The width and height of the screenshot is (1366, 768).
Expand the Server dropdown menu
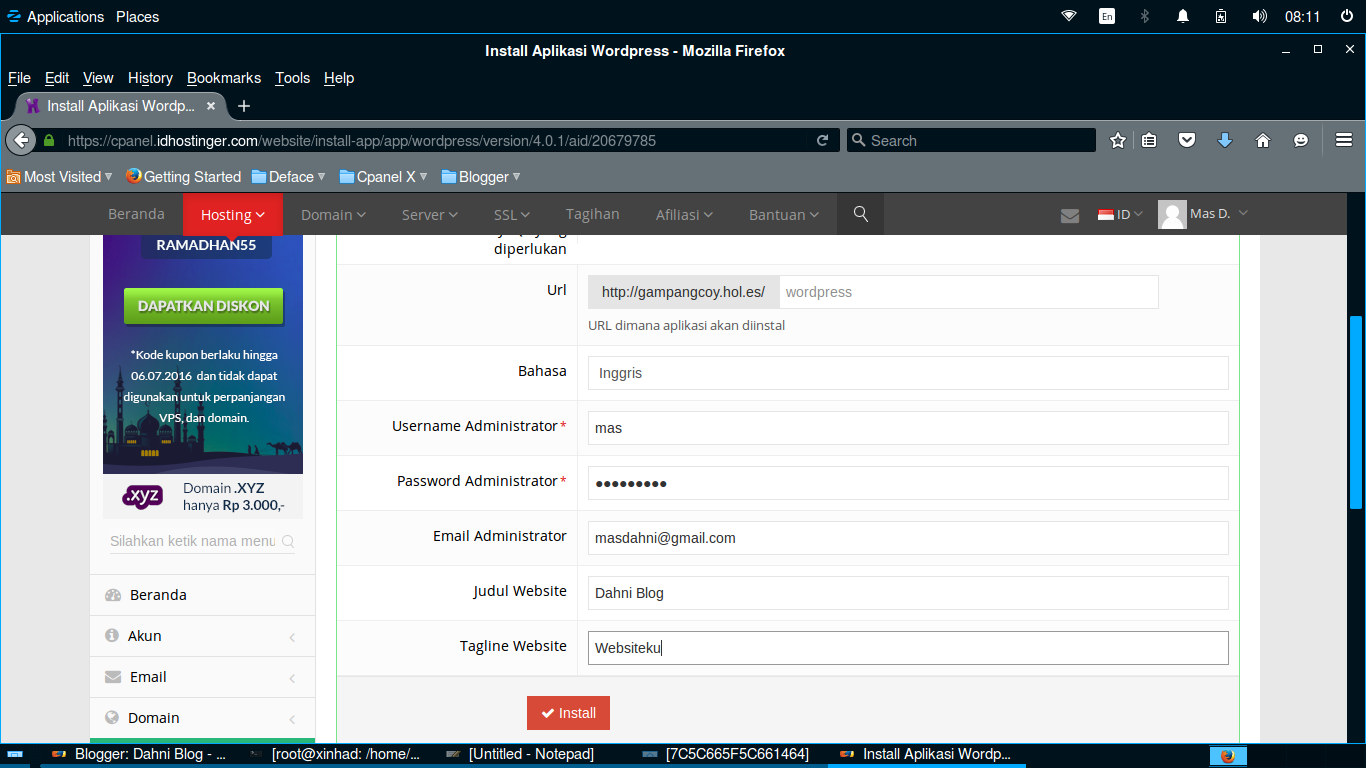(x=430, y=214)
